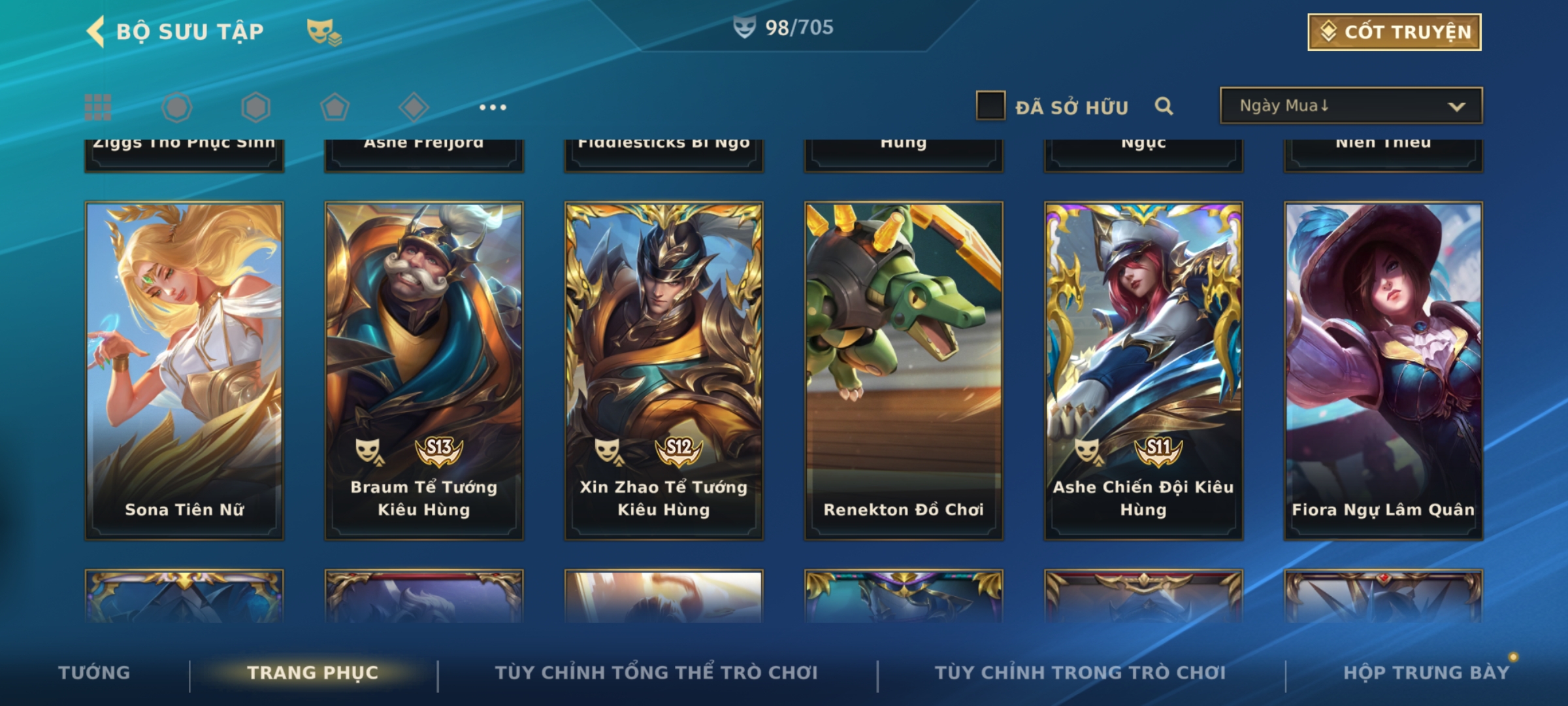
Task: Switch to the Tướng tab
Action: [95, 673]
